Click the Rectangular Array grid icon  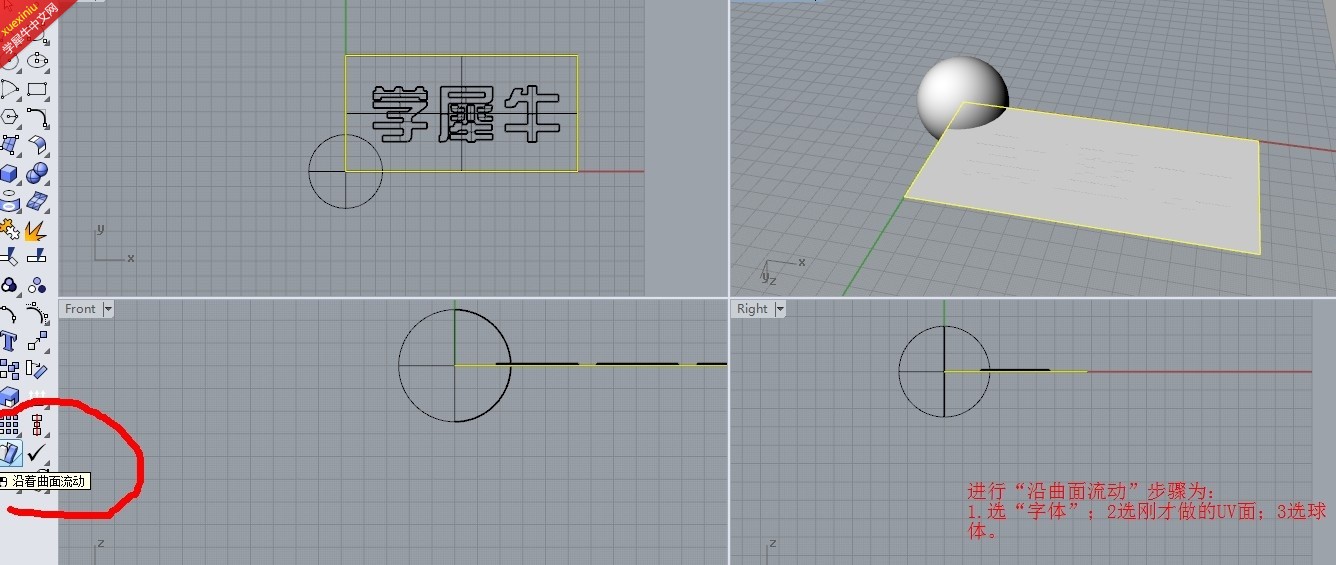tap(10, 424)
